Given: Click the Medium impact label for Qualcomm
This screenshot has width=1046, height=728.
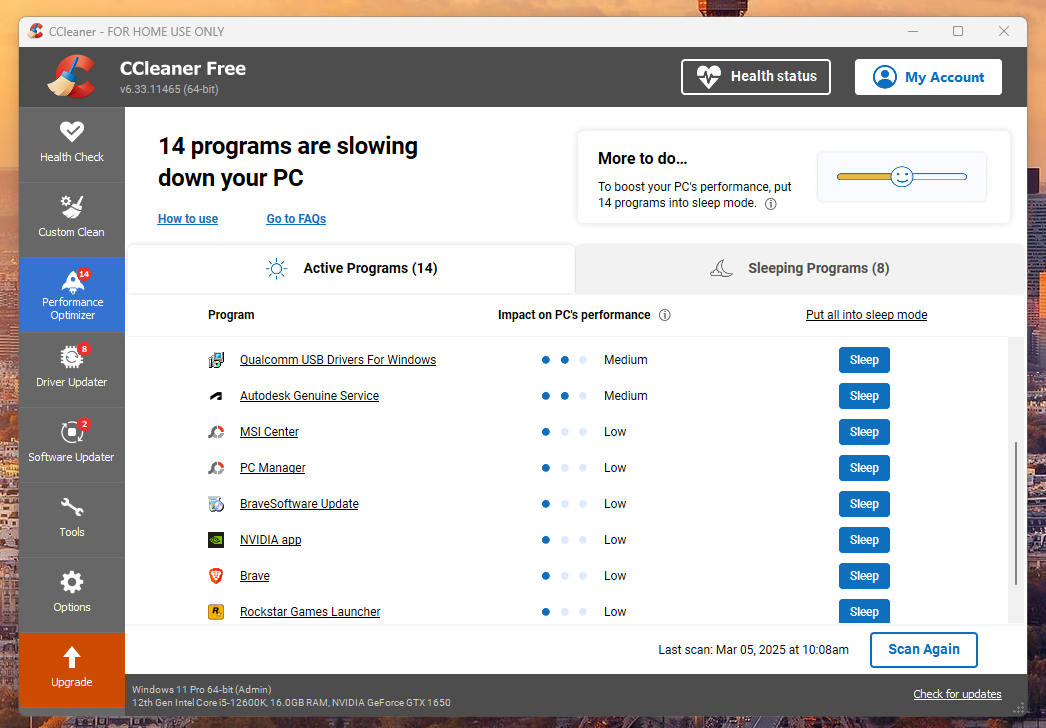Looking at the screenshot, I should [x=625, y=360].
